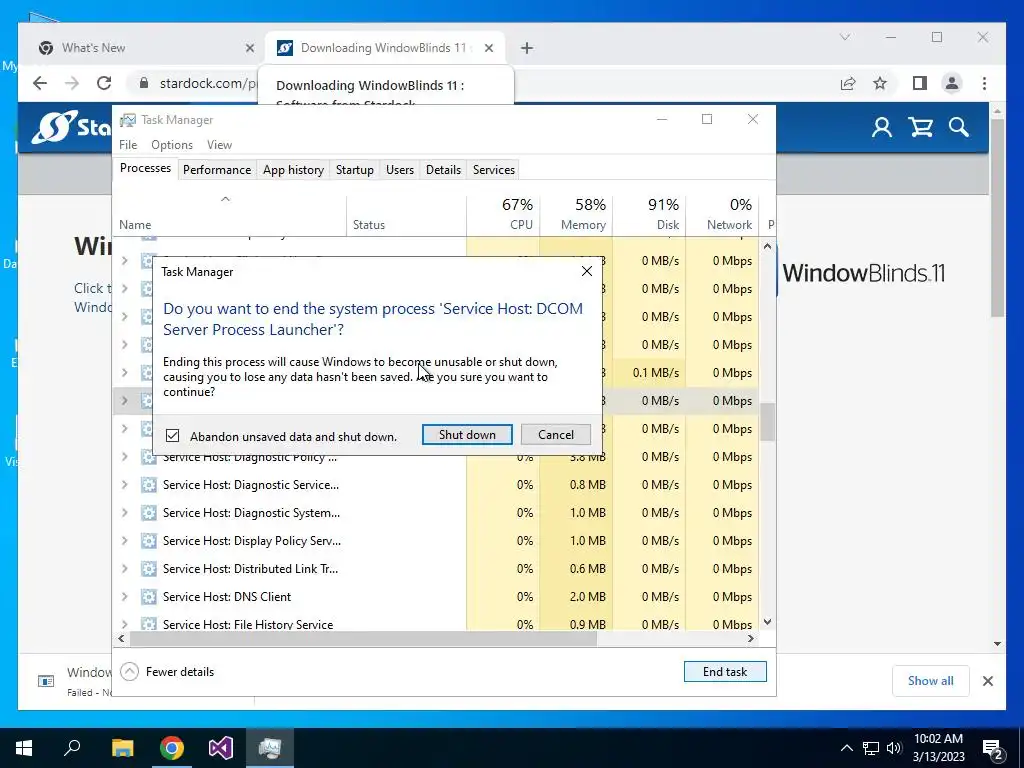This screenshot has width=1024, height=768.
Task: Open File Explorer from taskbar
Action: [x=122, y=748]
